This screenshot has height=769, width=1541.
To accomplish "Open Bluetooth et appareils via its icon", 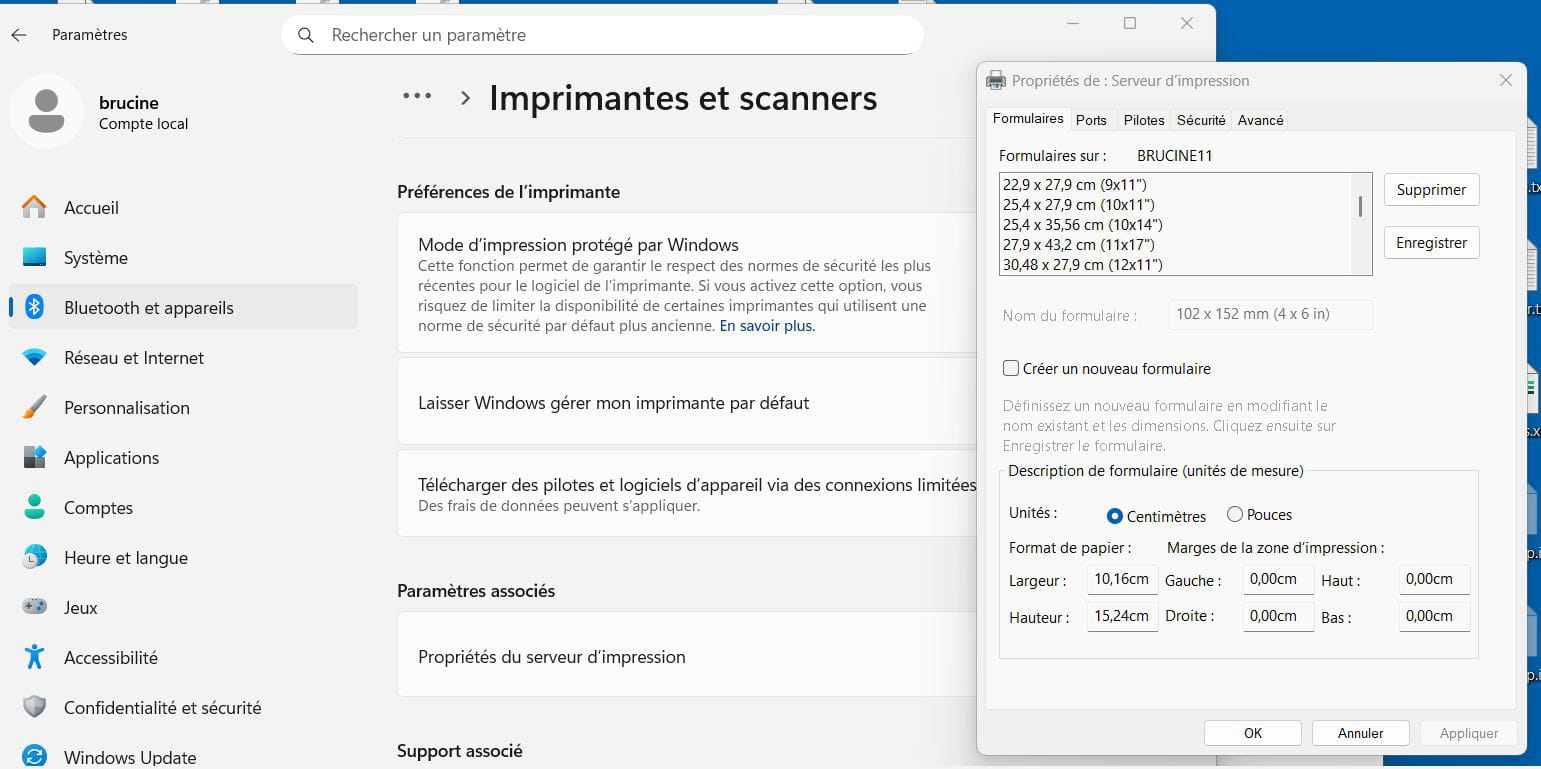I will point(34,308).
